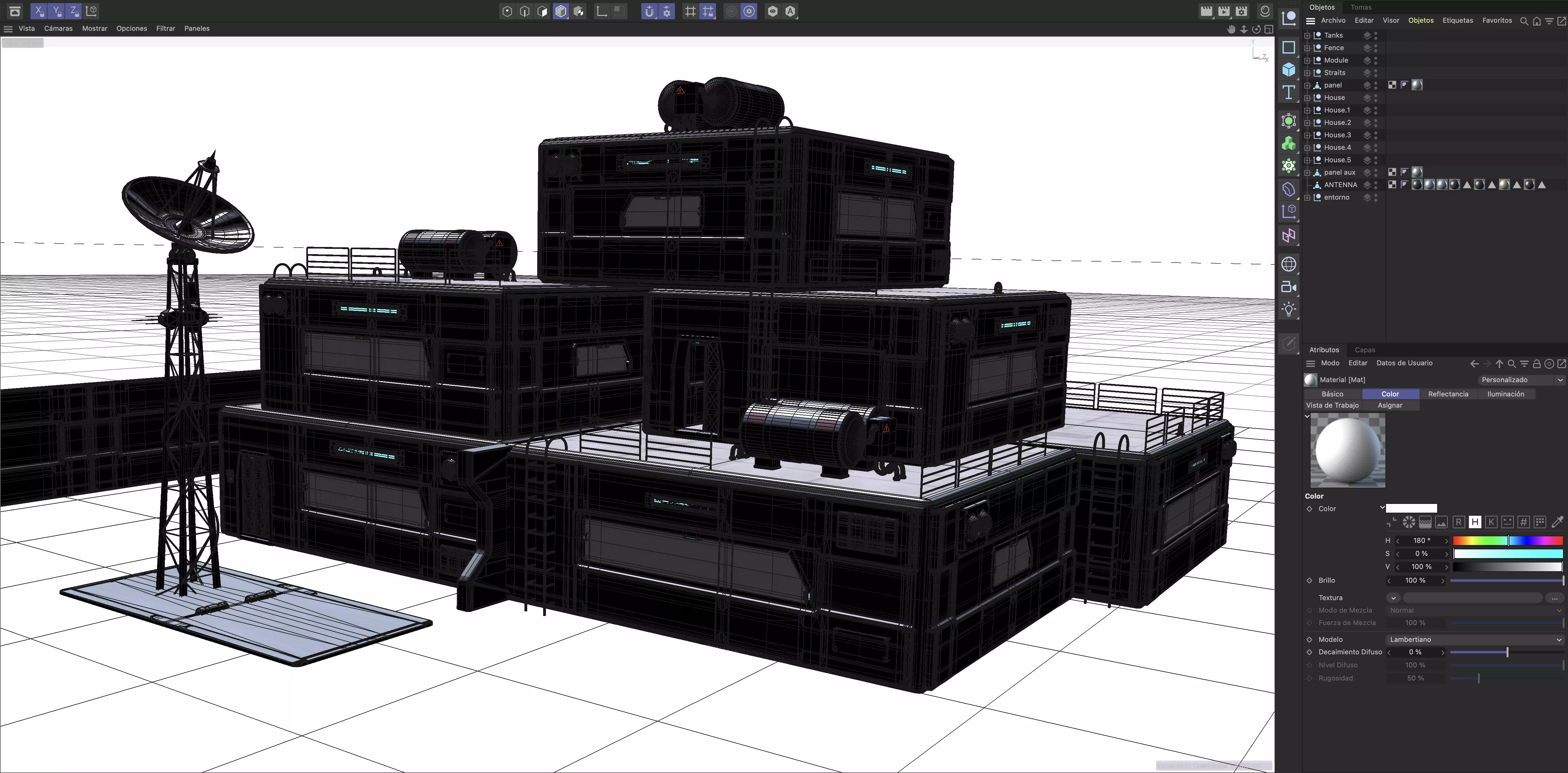The height and width of the screenshot is (773, 1568).
Task: Add a Camera from side palette
Action: tap(1288, 287)
